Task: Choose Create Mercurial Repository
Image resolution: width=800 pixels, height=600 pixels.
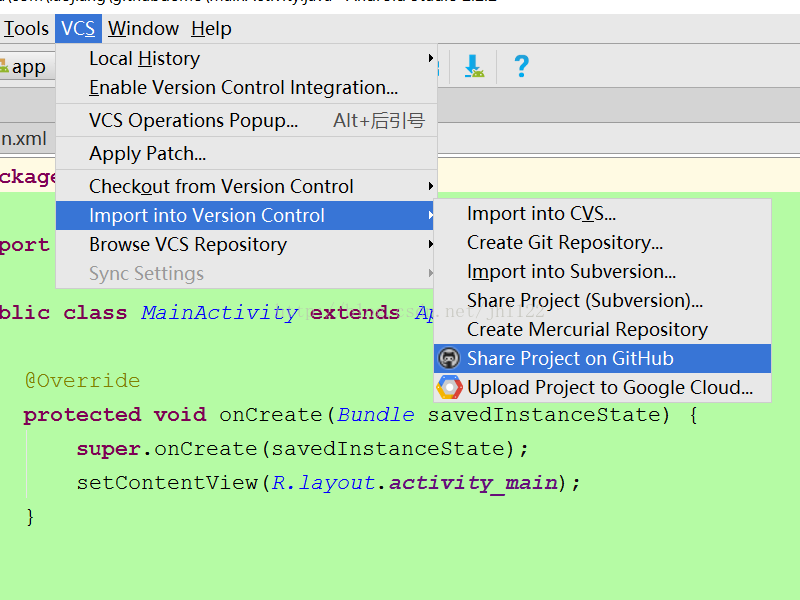Action: [x=602, y=330]
